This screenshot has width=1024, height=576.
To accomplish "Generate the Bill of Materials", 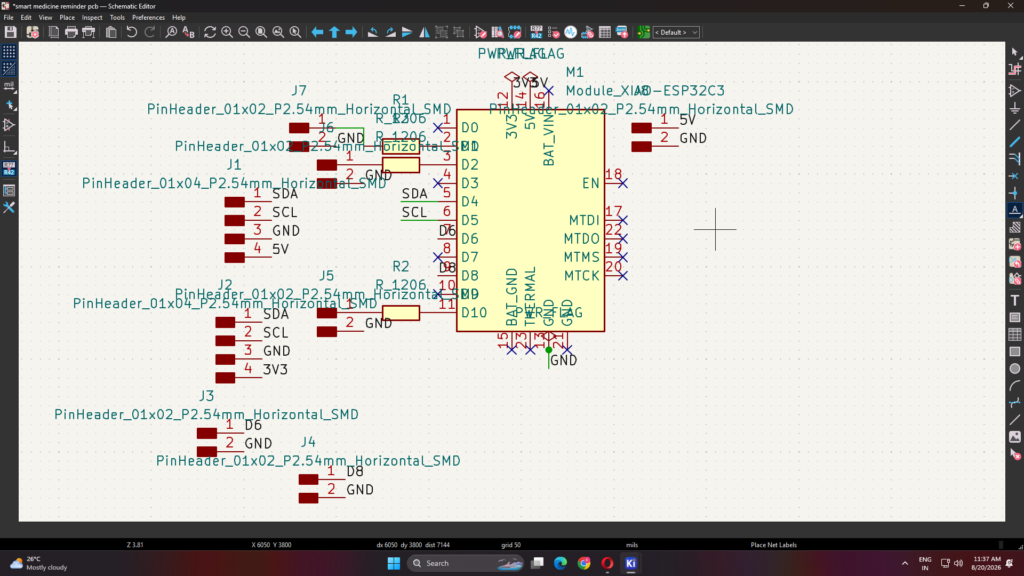I will coord(622,32).
